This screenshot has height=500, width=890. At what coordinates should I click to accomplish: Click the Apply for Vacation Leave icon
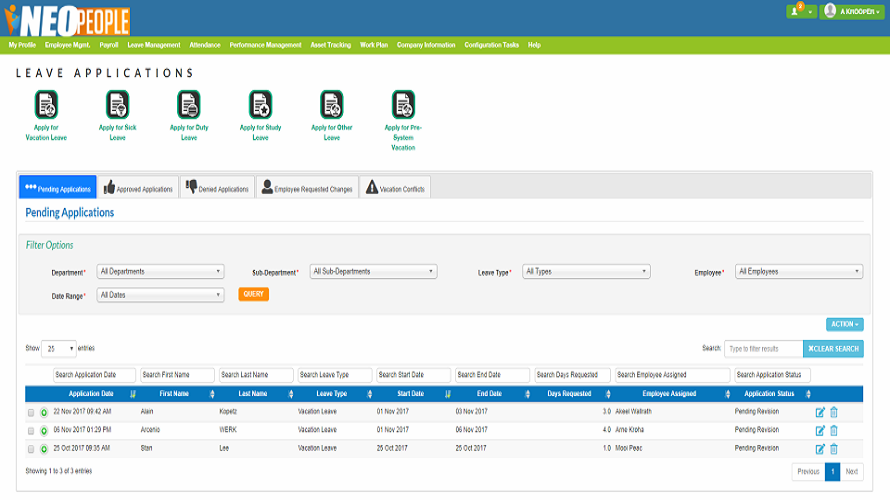[46, 104]
